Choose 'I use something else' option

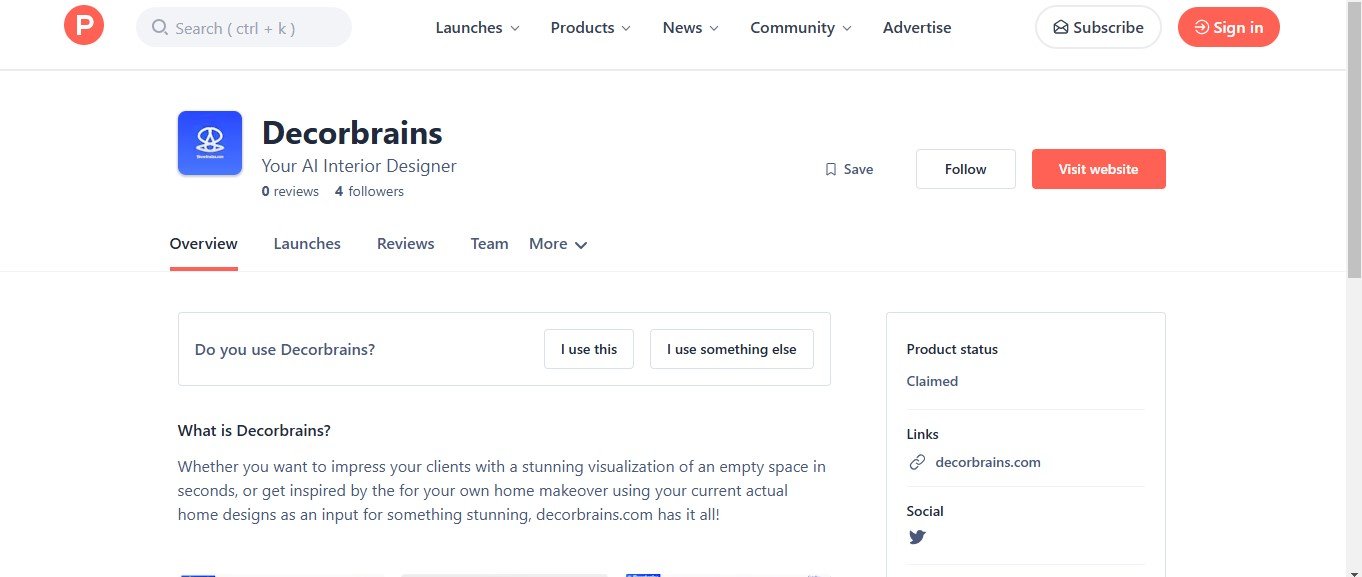coord(731,349)
